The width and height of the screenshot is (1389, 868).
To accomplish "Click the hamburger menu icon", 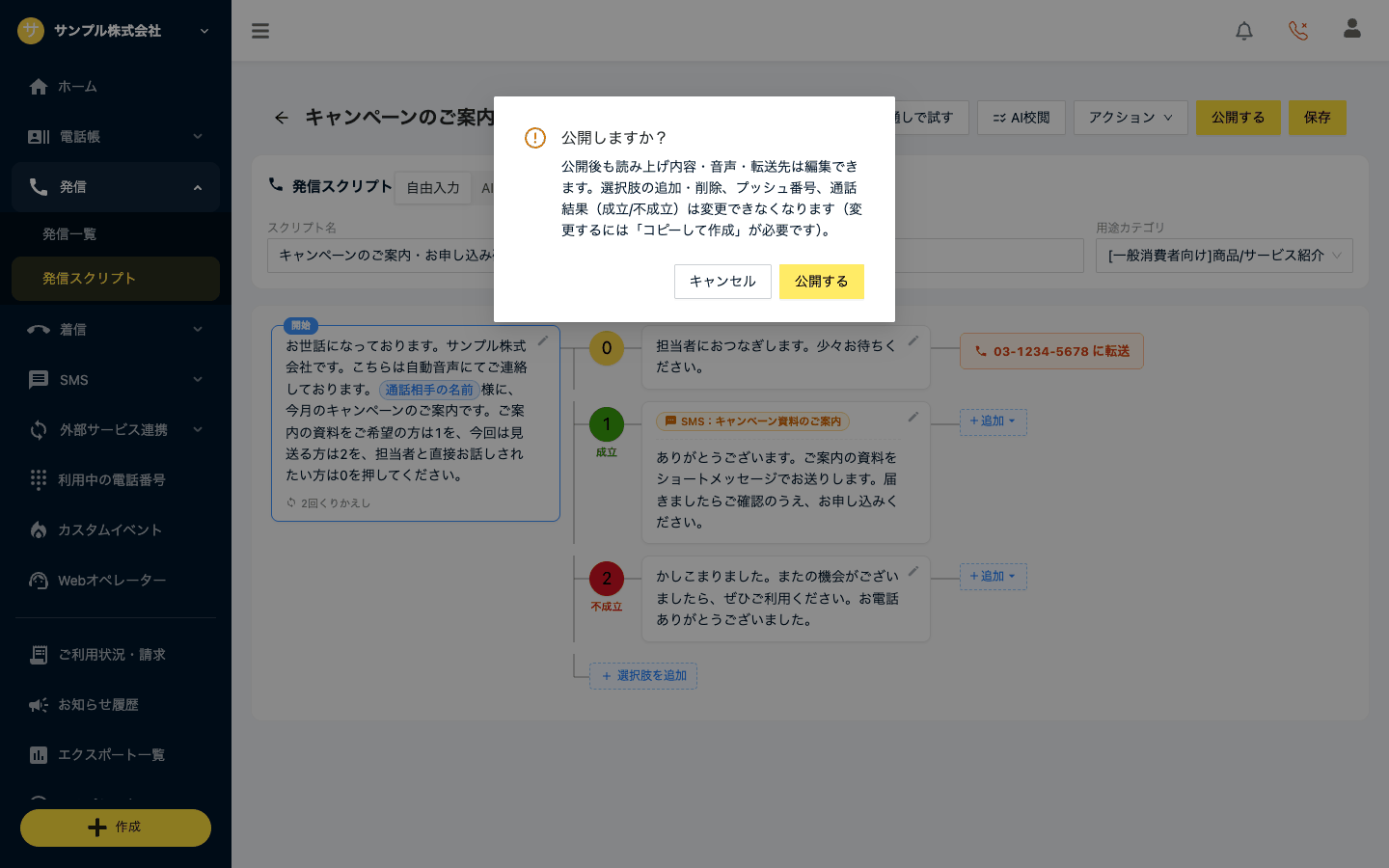I will tap(260, 31).
